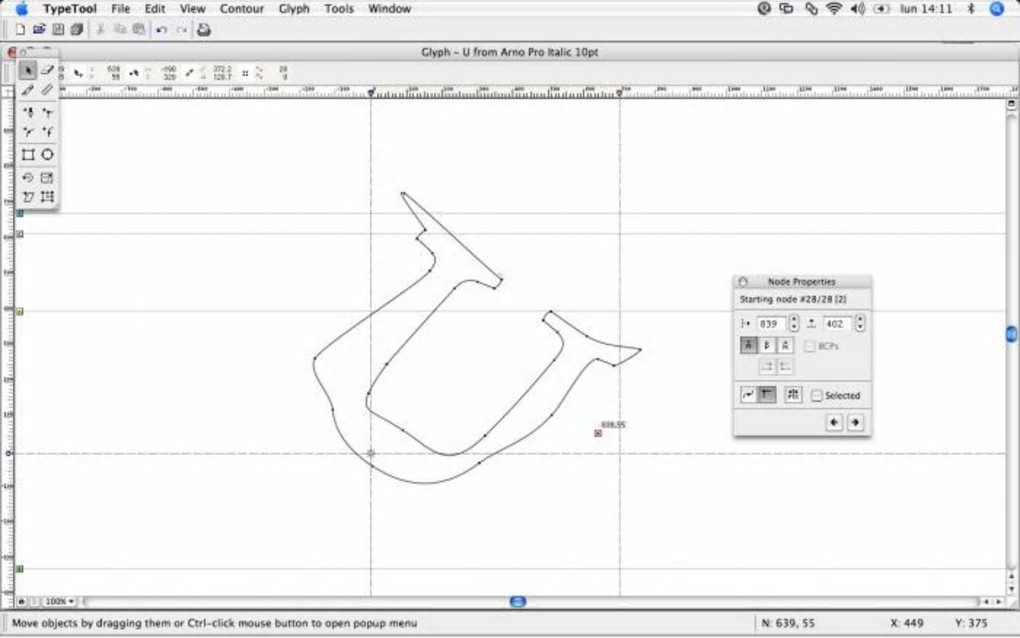The image size is (1020, 638).
Task: Check the Selected checkbox in Node Properties
Action: coord(816,395)
